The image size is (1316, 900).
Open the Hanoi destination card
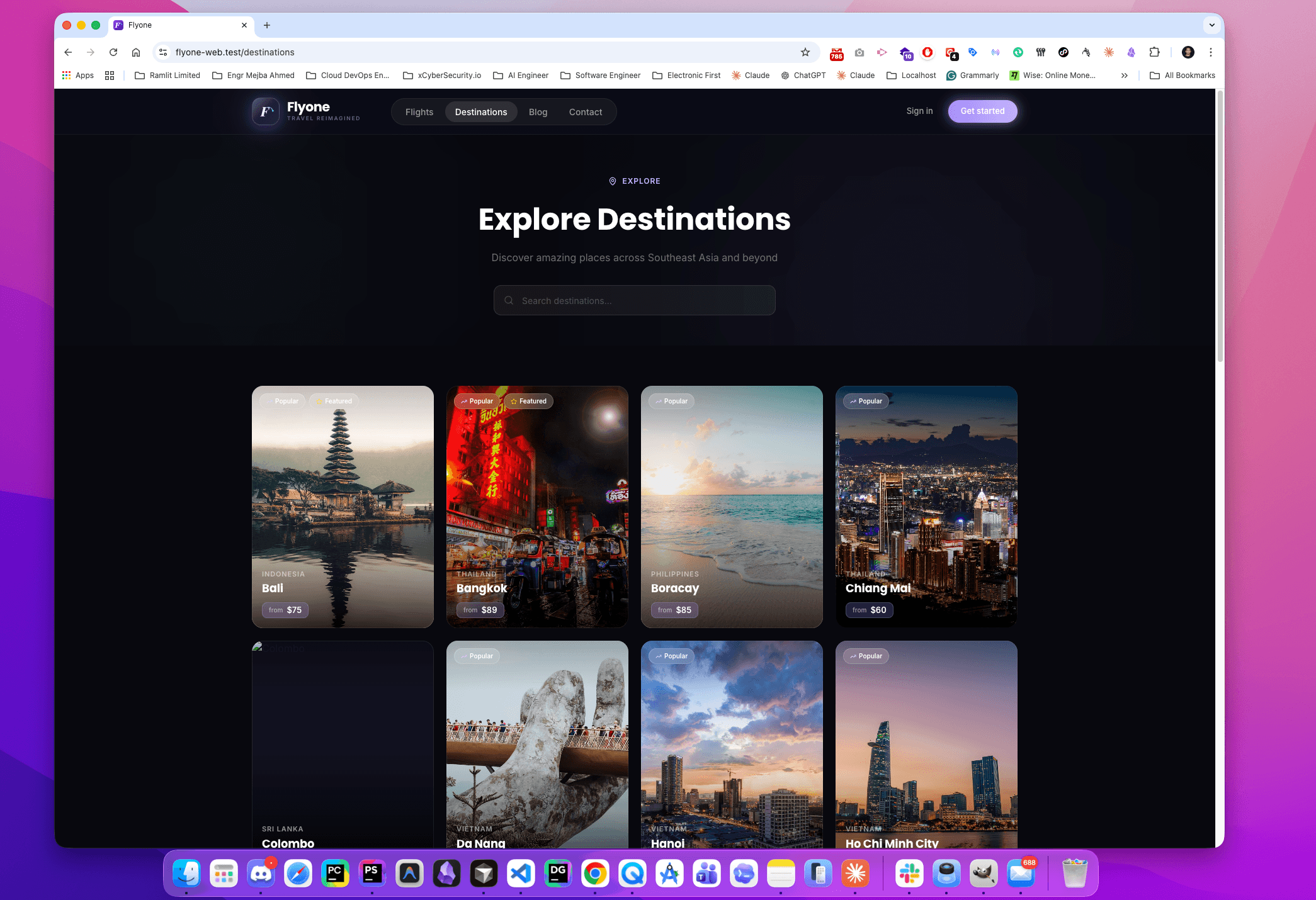point(732,744)
